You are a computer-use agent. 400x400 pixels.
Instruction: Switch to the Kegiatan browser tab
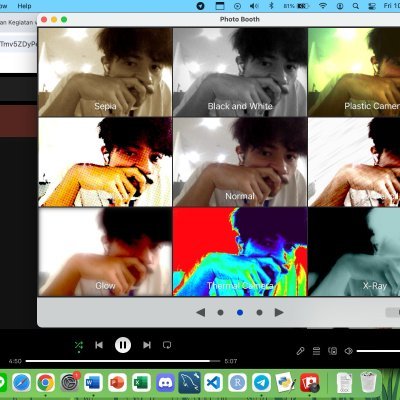click(x=17, y=23)
